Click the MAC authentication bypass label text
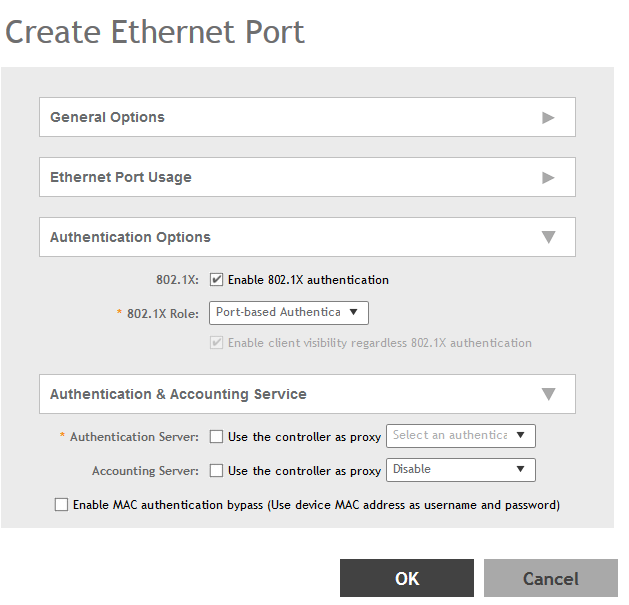The height and width of the screenshot is (605, 629). (316, 505)
